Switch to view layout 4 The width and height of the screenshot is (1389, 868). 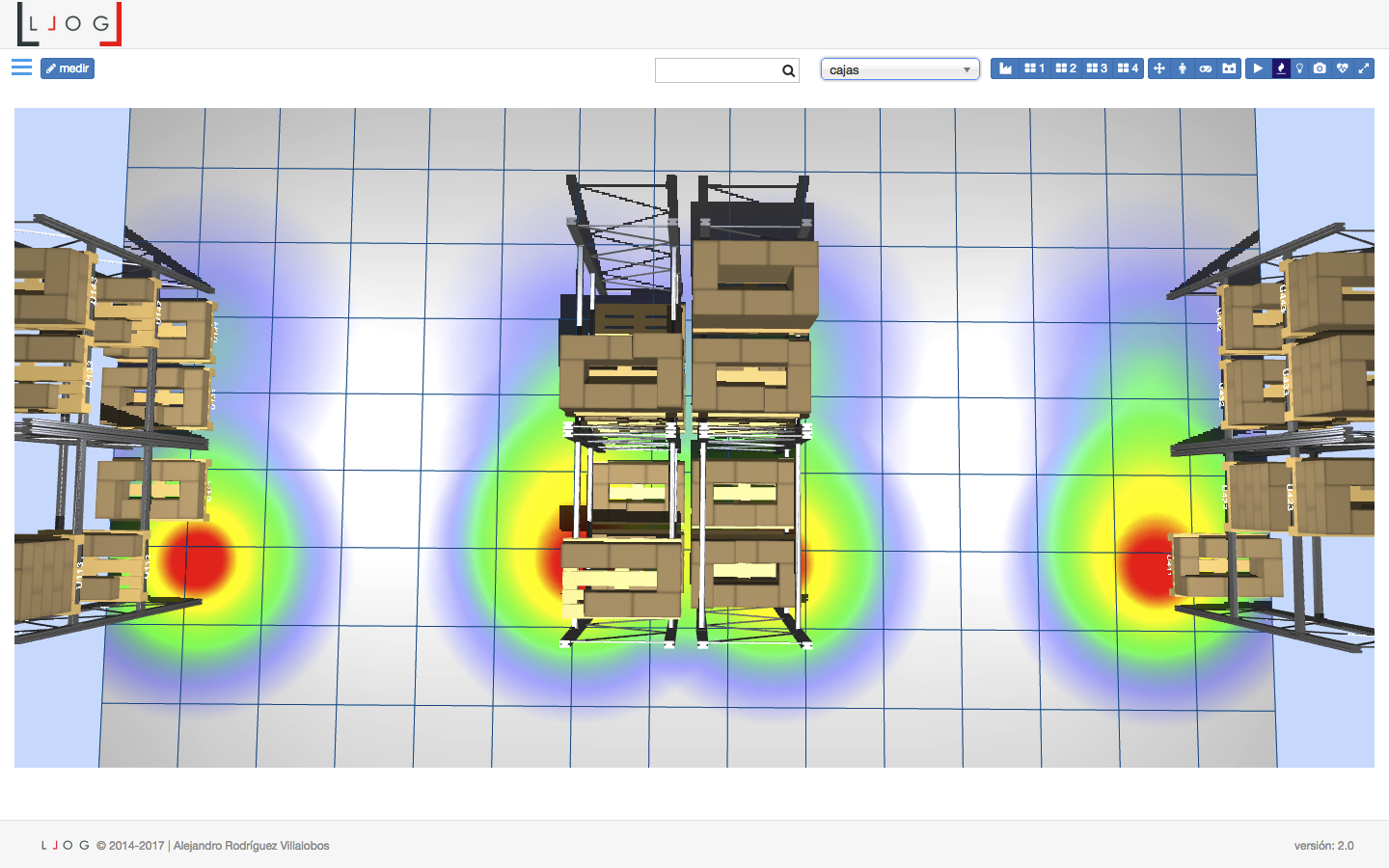(1128, 68)
